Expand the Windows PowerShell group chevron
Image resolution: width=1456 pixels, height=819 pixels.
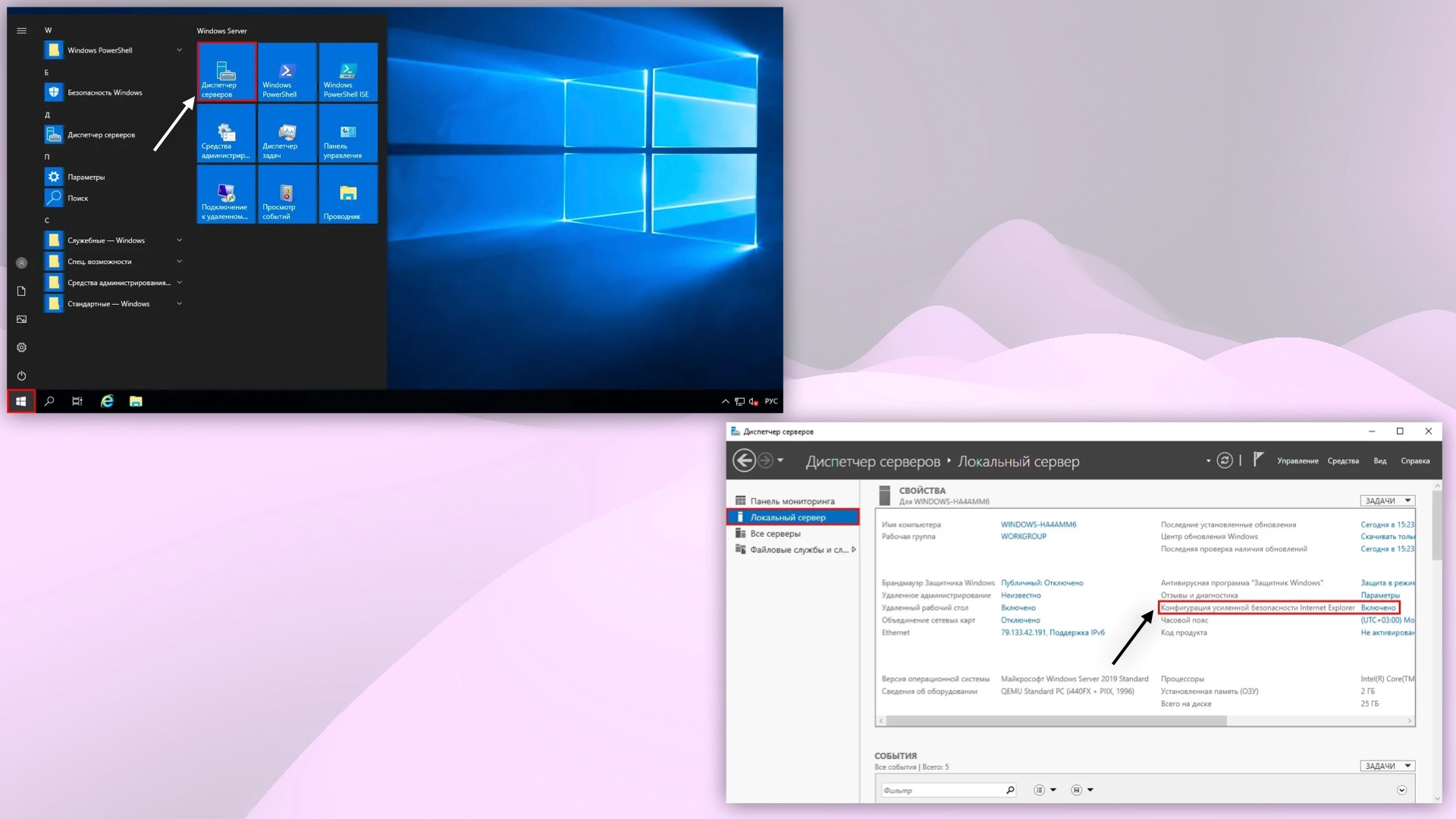tap(179, 49)
